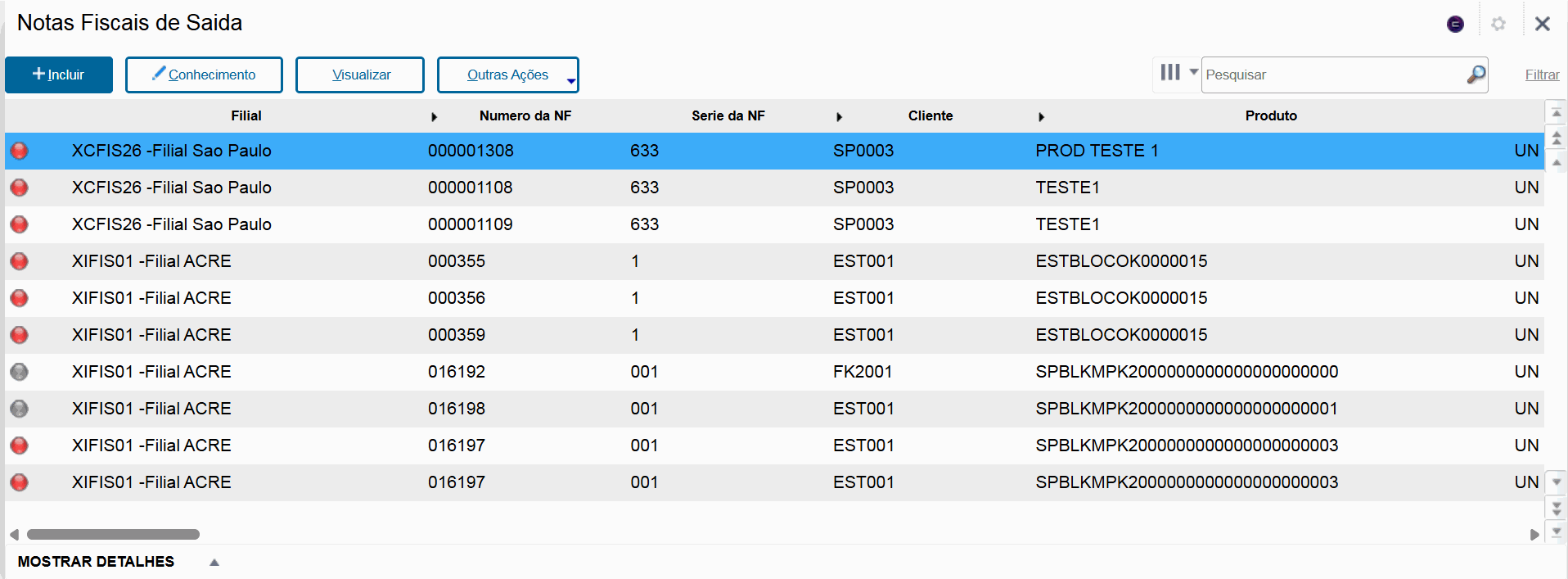Click the search magnifier icon
This screenshot has width=1568, height=579.
point(1476,75)
